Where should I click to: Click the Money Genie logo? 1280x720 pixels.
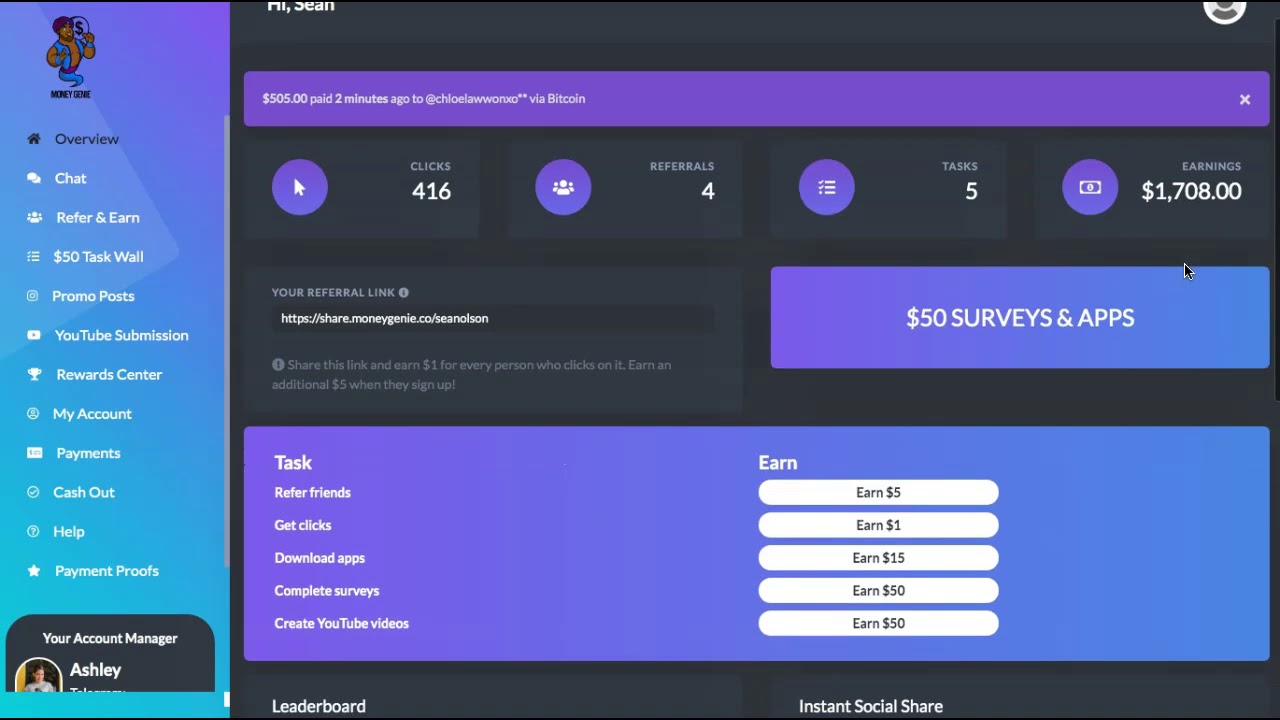[70, 57]
